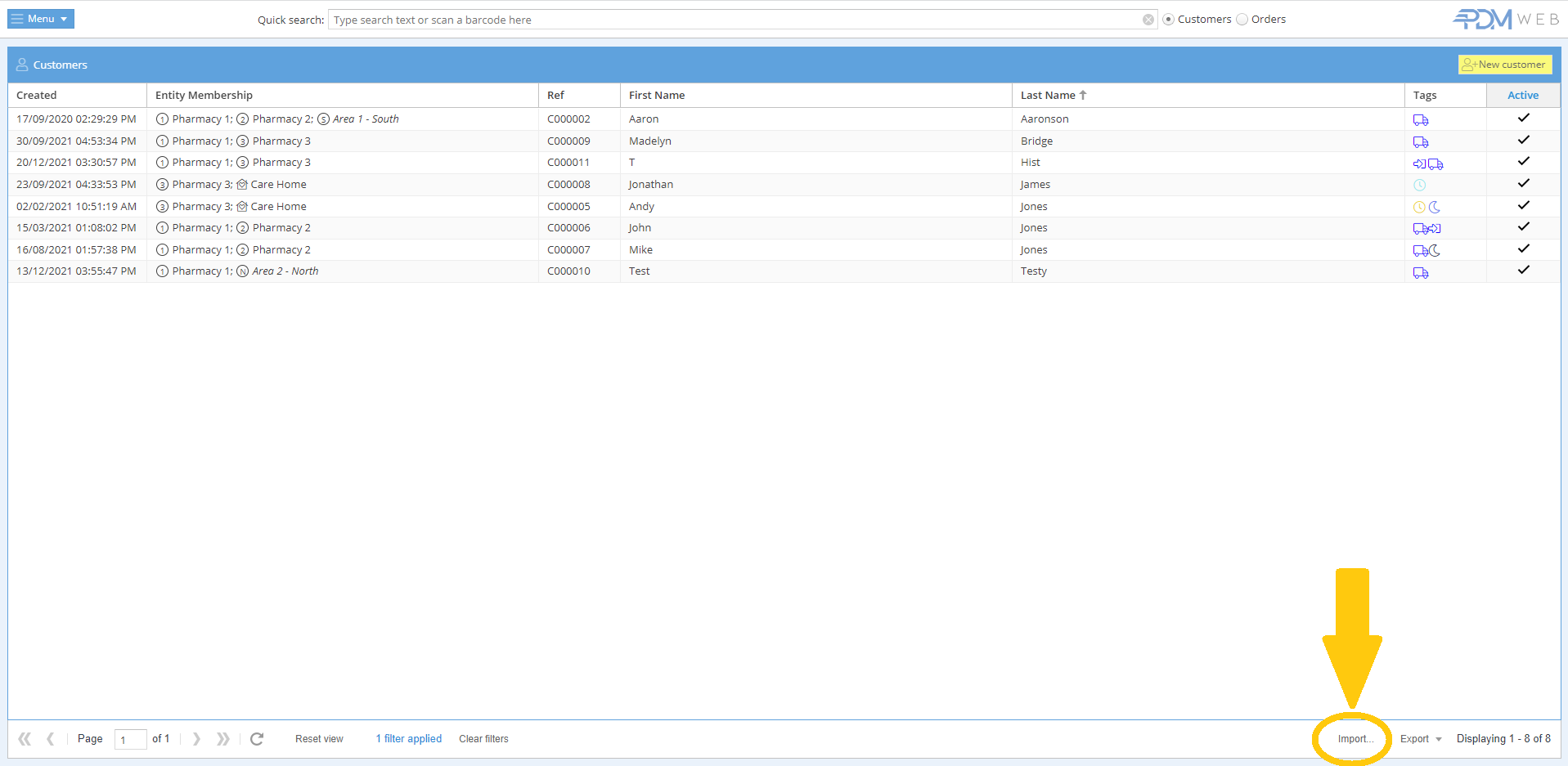
Task: Click the Entity Membership column header
Action: tap(204, 96)
